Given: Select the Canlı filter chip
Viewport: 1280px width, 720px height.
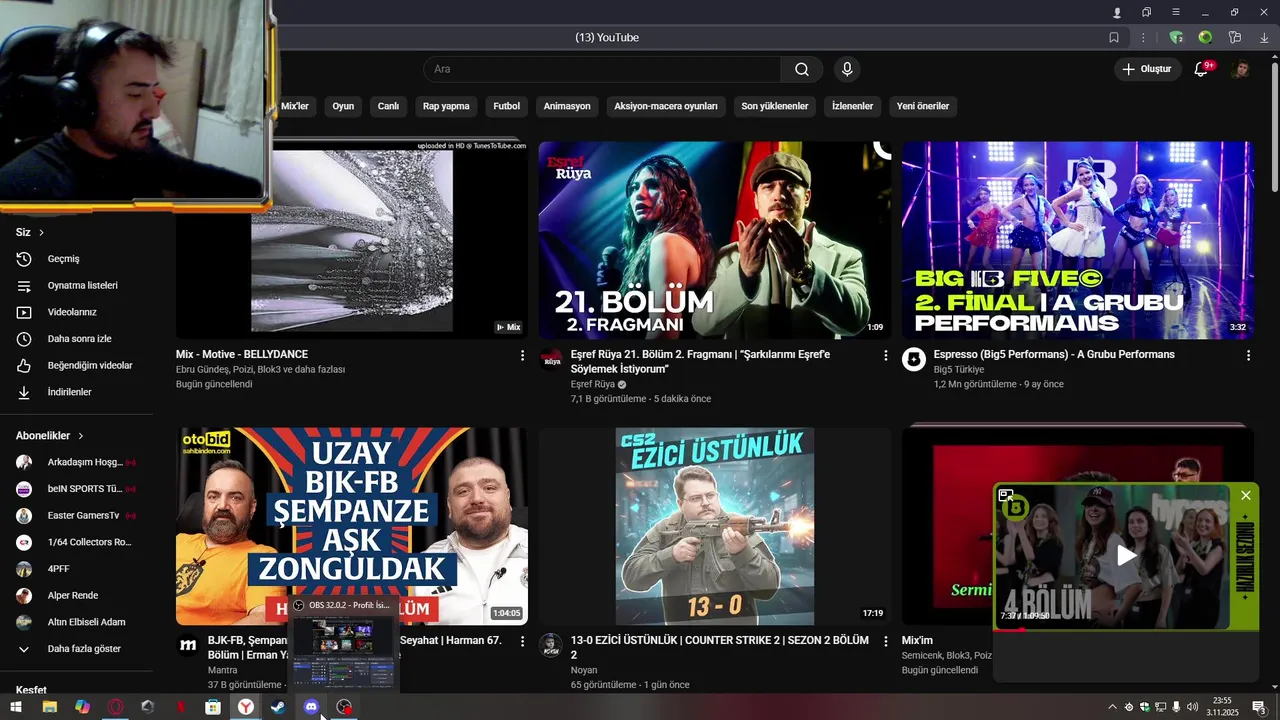Looking at the screenshot, I should click(388, 106).
